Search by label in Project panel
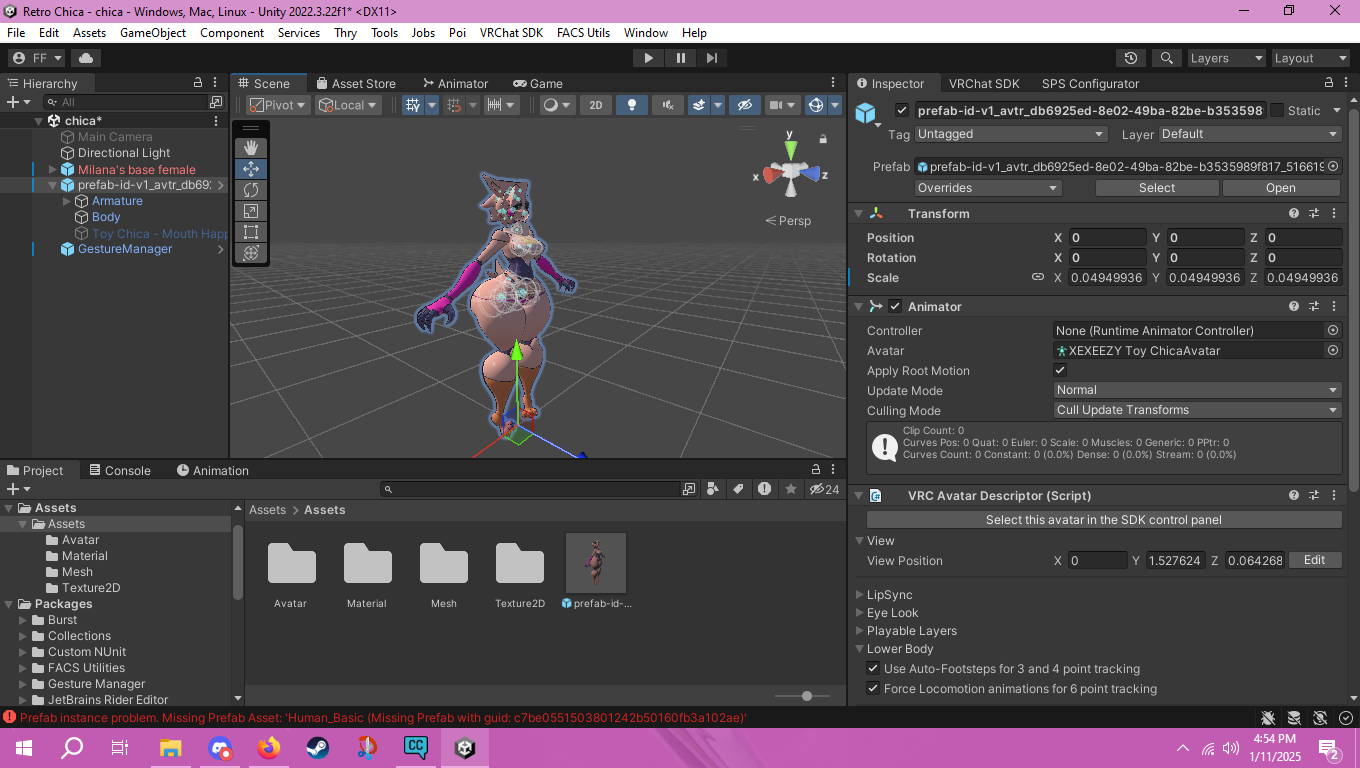The image size is (1360, 768). click(x=738, y=489)
